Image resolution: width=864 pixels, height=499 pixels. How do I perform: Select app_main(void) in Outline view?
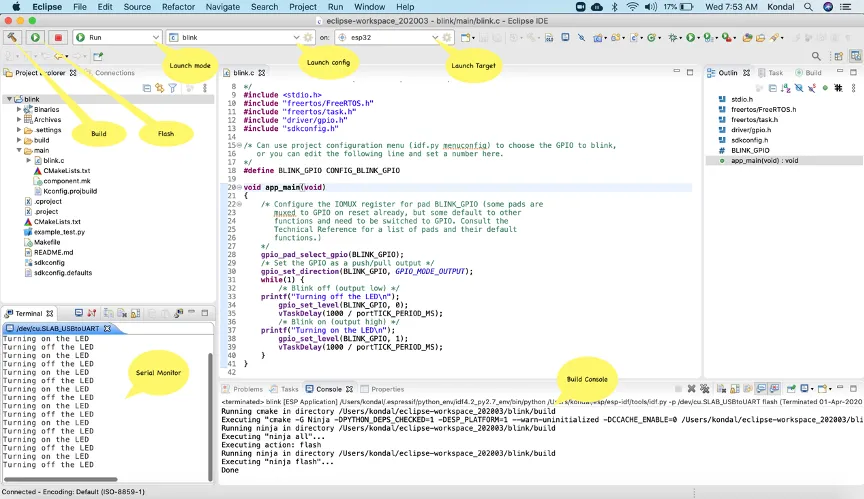coord(764,160)
